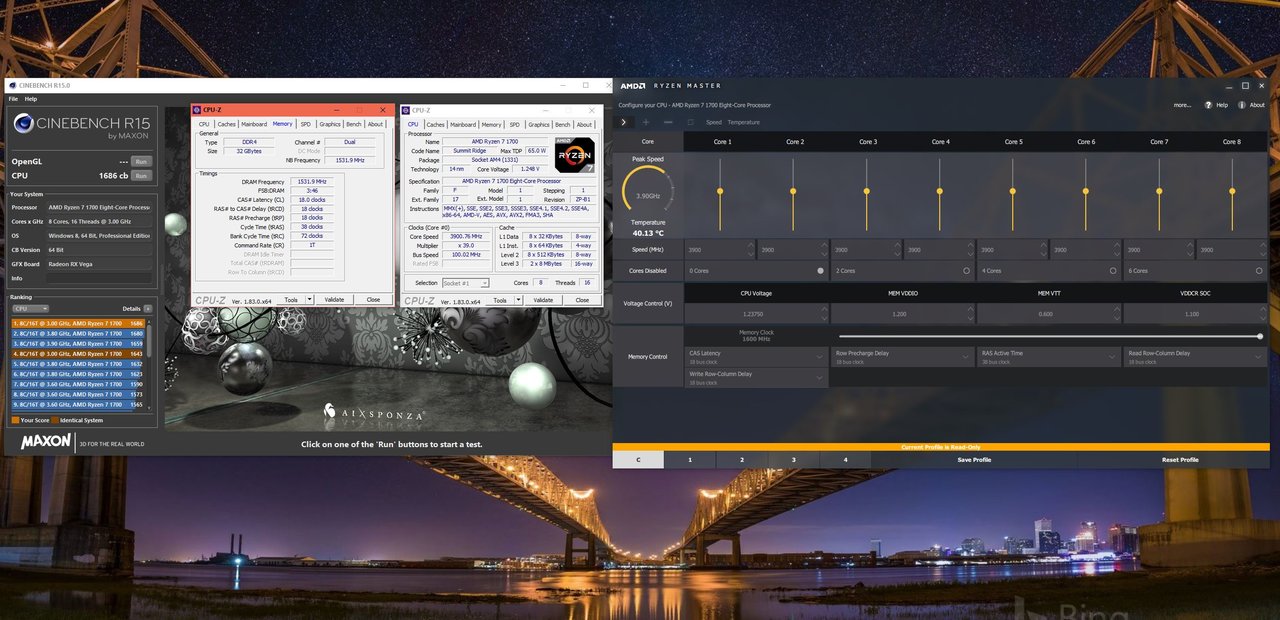The width and height of the screenshot is (1280, 620).
Task: Click the Cinebench Info field
Action: pos(100,278)
